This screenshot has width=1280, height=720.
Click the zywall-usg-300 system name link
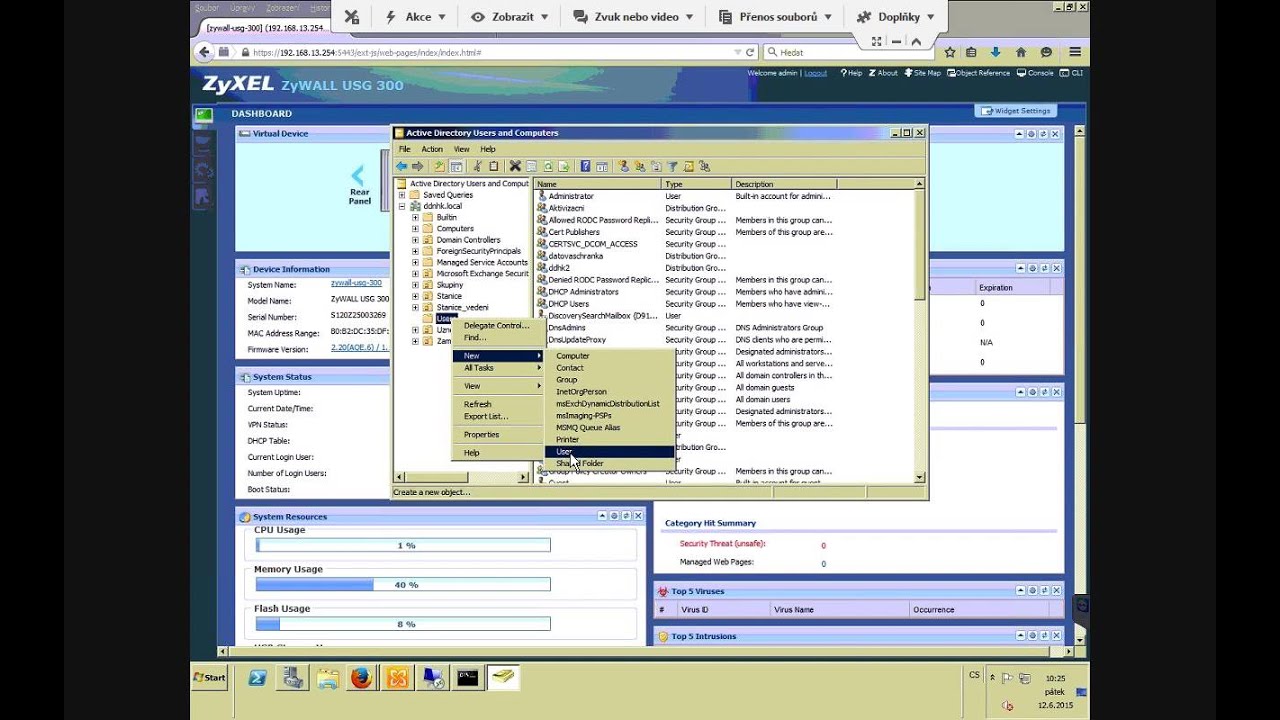click(356, 283)
